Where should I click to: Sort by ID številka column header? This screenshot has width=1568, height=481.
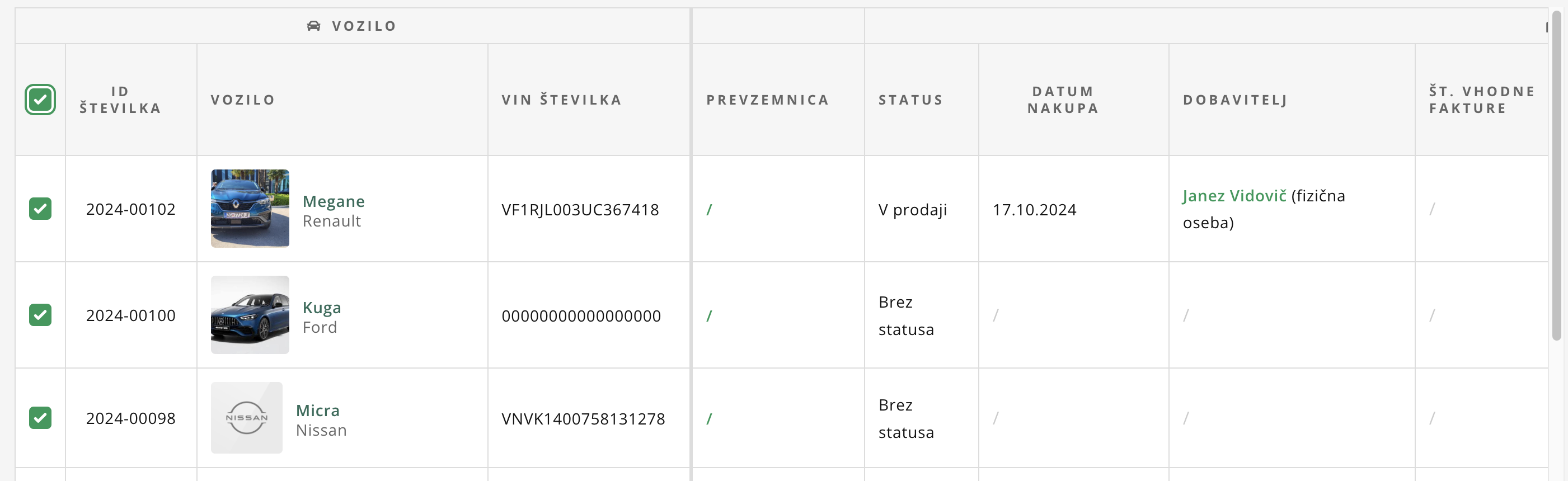coord(120,100)
